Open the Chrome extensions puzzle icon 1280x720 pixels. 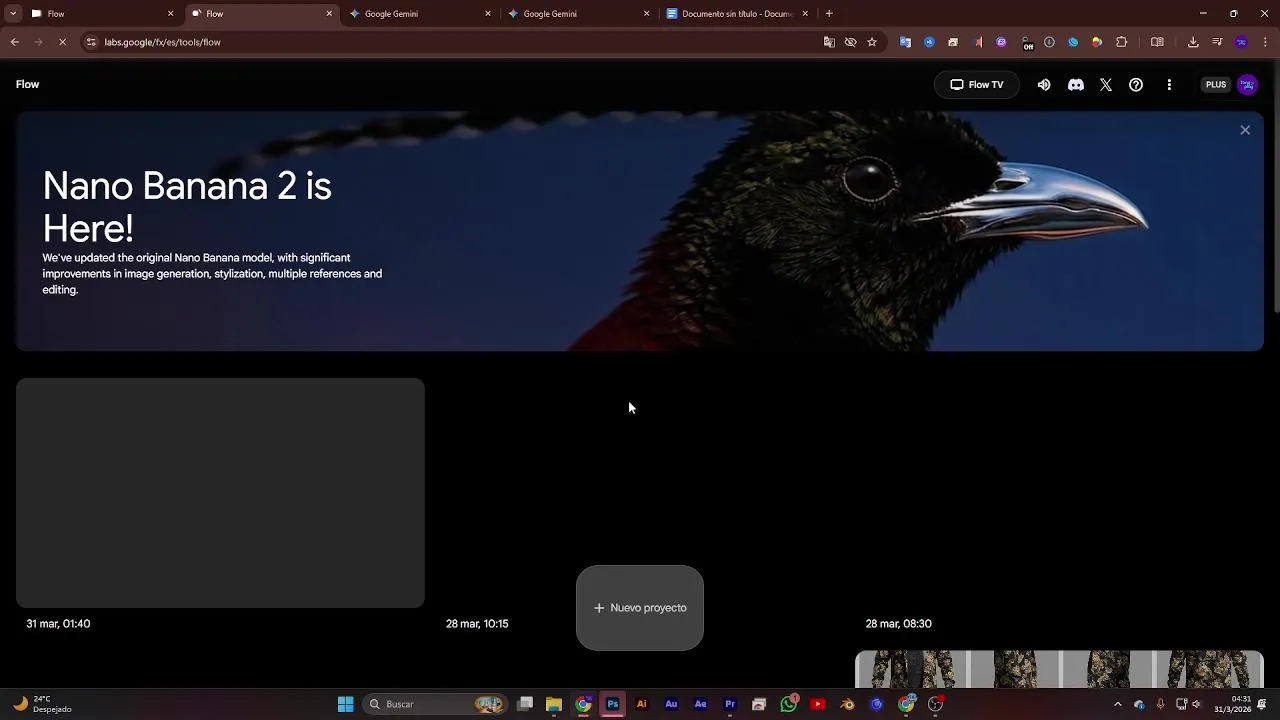(x=1121, y=42)
